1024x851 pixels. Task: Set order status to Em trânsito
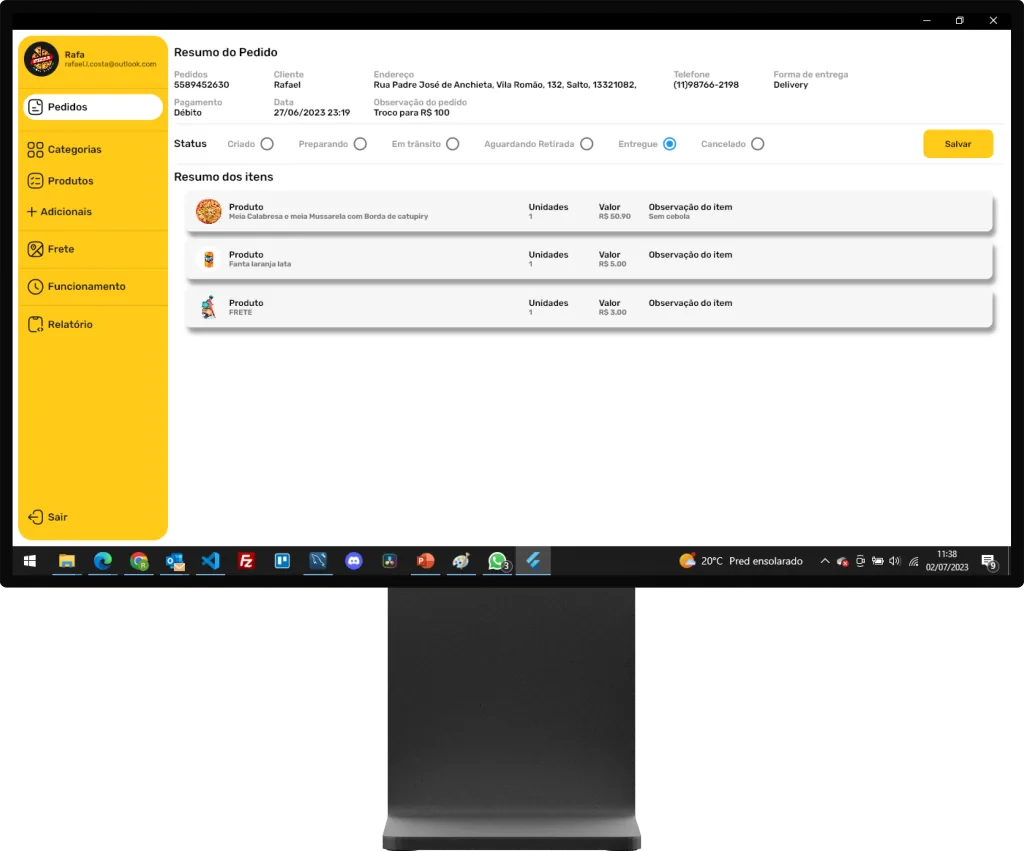453,144
